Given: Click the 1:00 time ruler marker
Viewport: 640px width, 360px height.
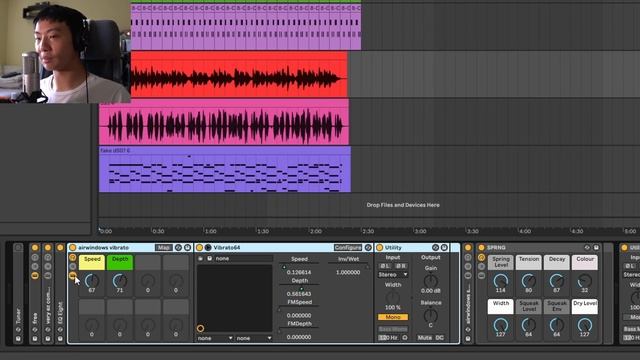Looking at the screenshot, I should (x=211, y=231).
